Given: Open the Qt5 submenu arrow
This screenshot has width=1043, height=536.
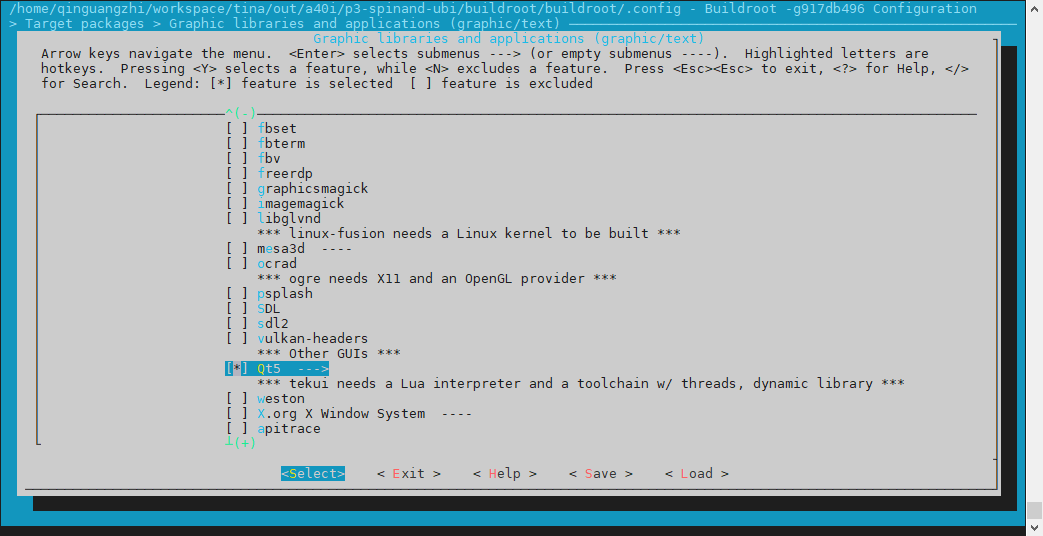Looking at the screenshot, I should click(313, 368).
